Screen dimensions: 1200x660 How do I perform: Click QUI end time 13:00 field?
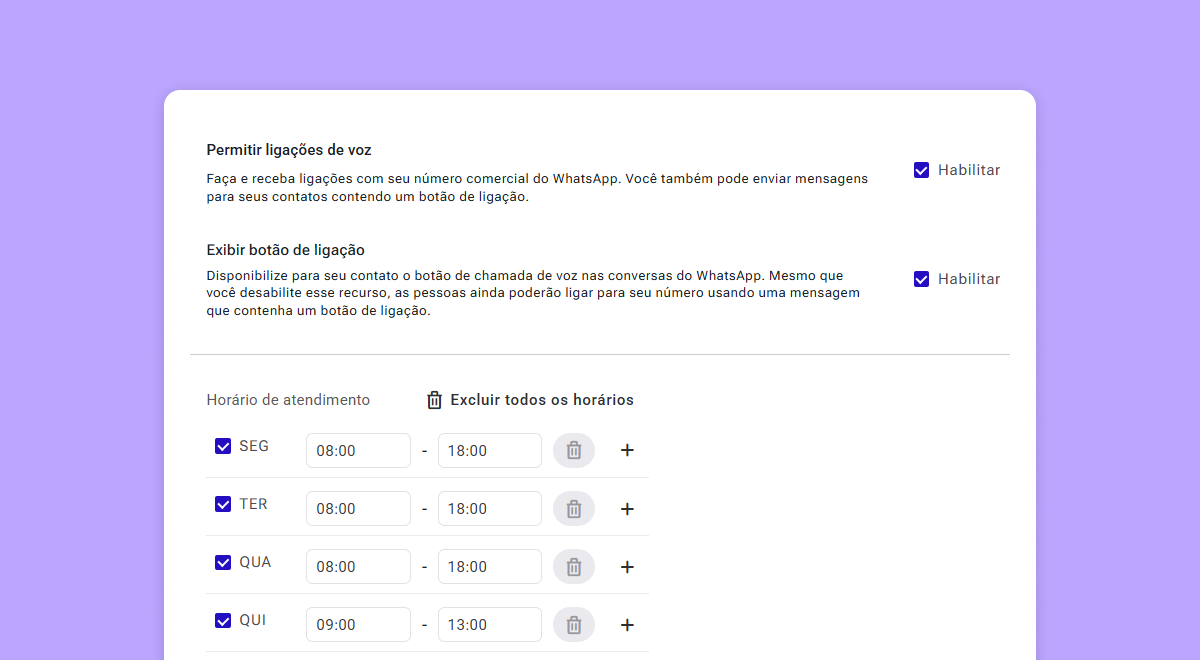pos(490,624)
